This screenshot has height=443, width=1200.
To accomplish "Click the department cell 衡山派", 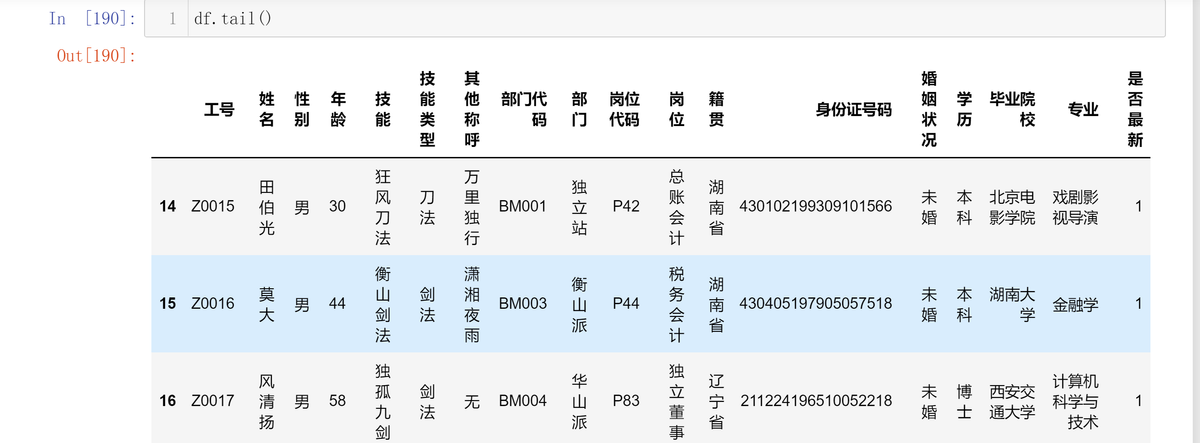I will click(579, 303).
